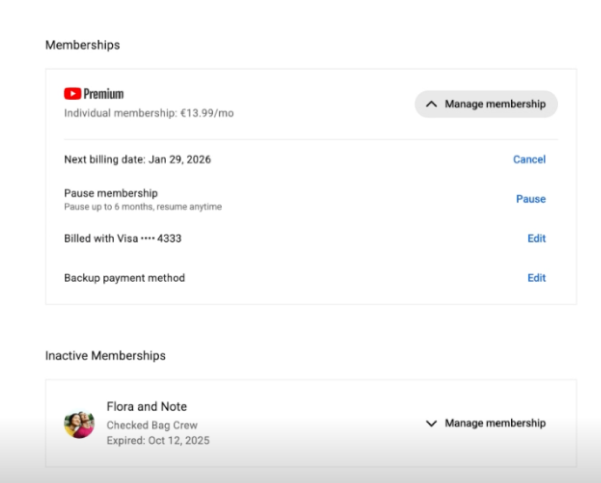Click the Inactive Memberships section heading
The image size is (601, 483).
105,355
